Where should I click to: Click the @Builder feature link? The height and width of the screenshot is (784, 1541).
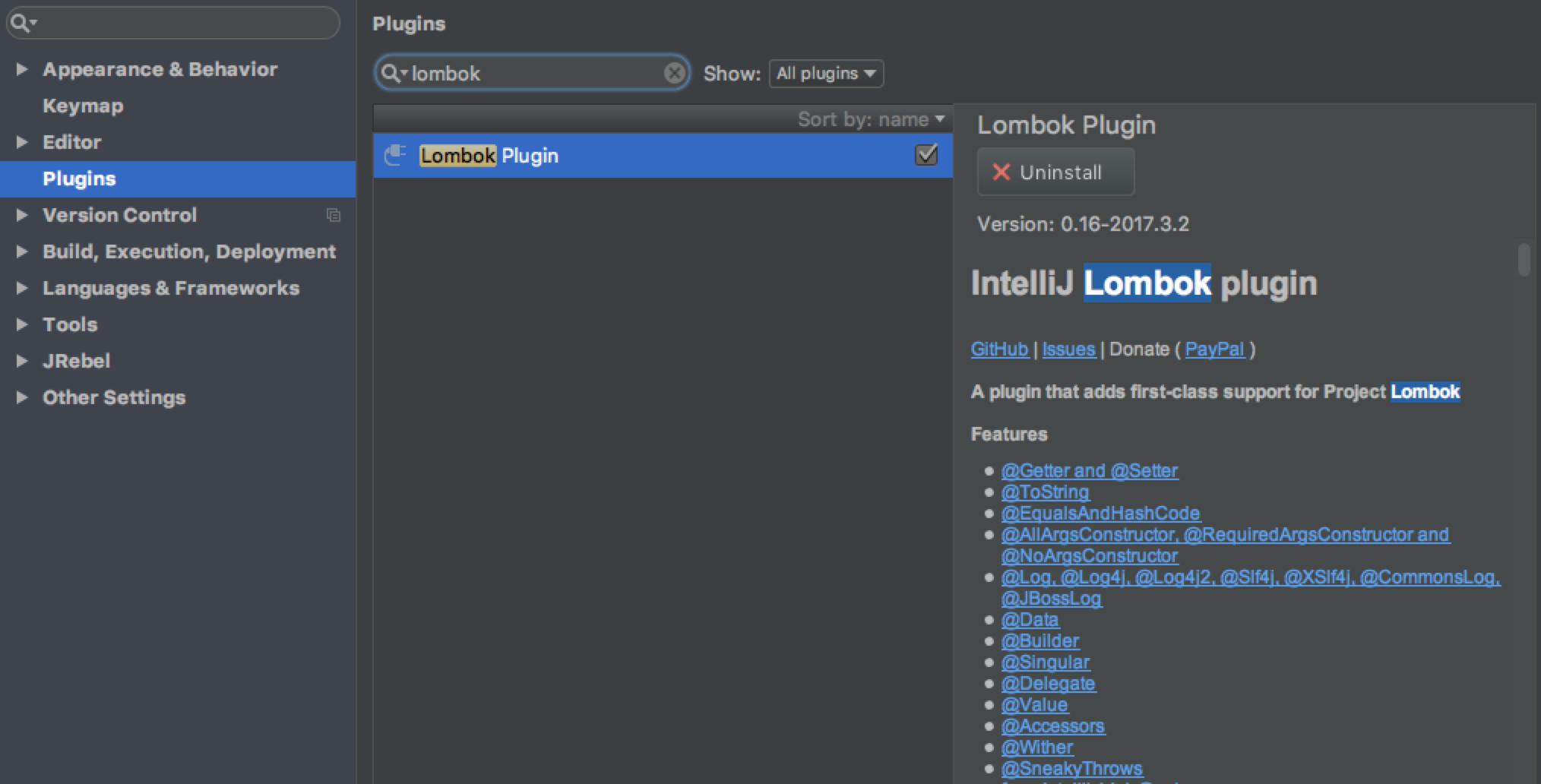tap(1039, 641)
